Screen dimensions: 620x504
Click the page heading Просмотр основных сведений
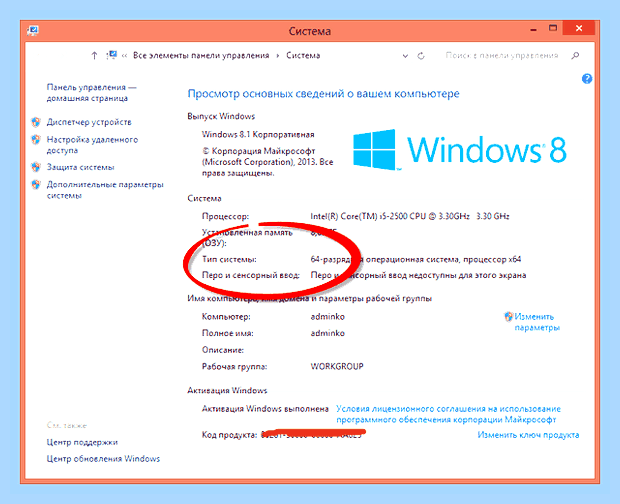(x=323, y=94)
